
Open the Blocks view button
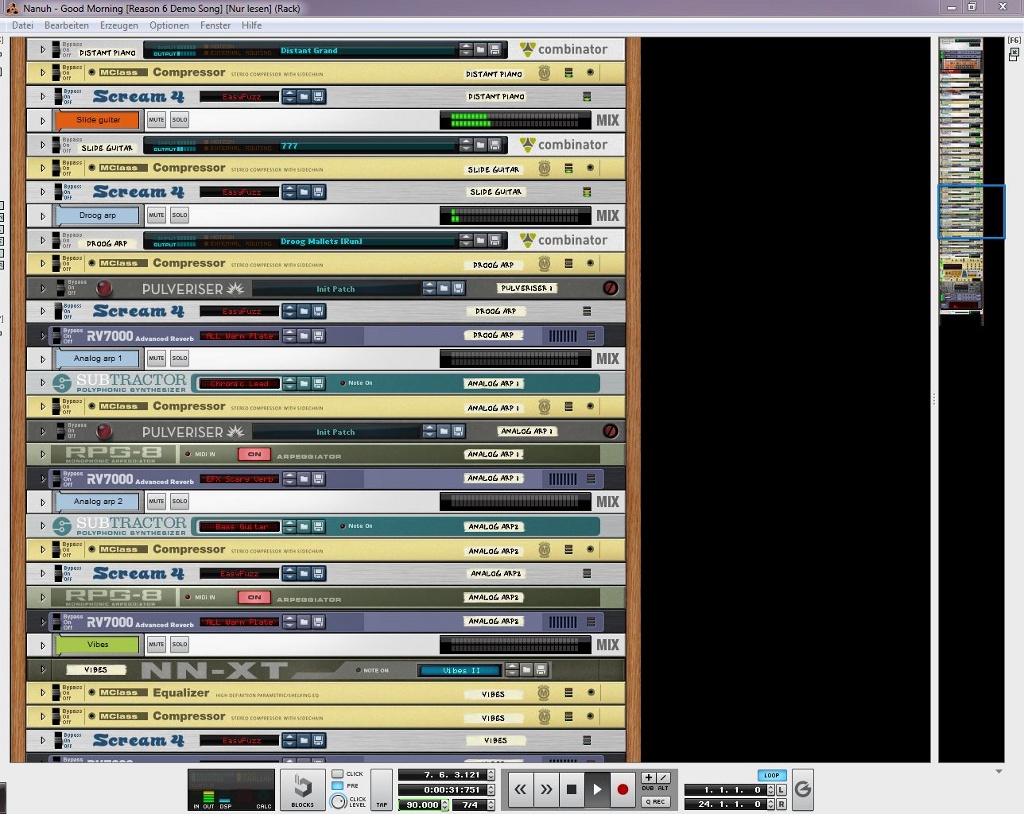coord(302,789)
